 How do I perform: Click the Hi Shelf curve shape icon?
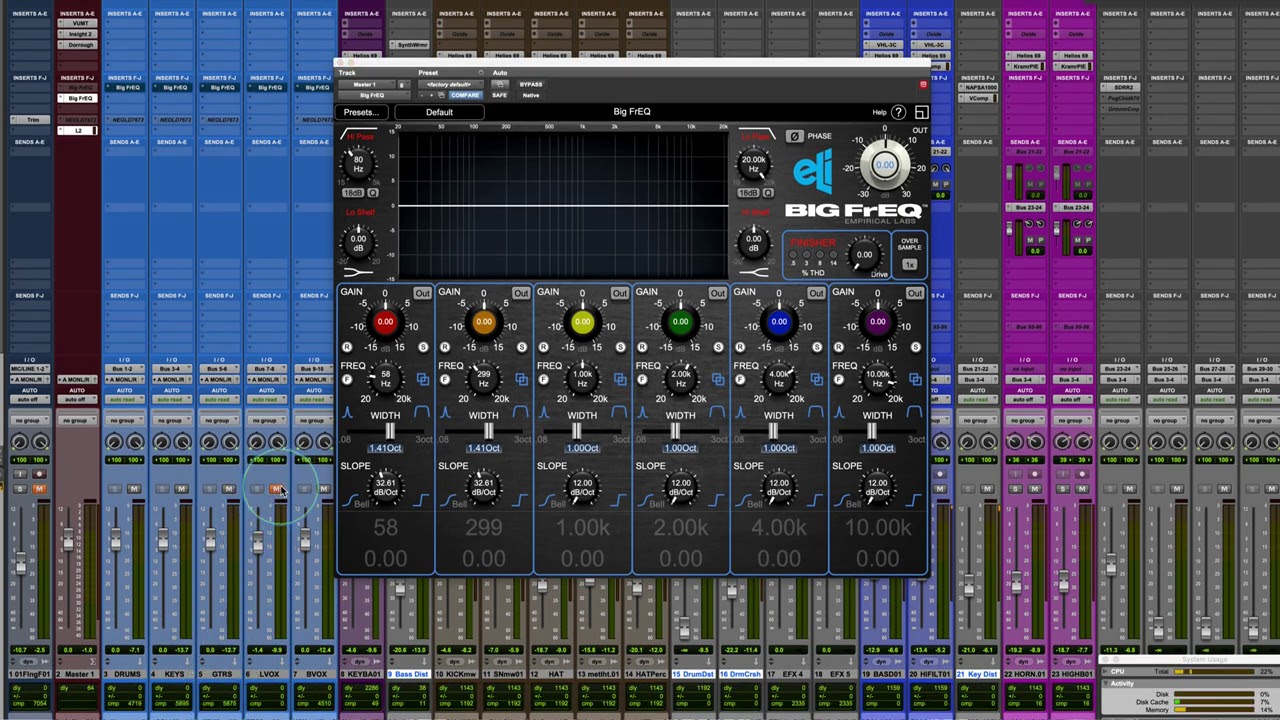pos(754,271)
